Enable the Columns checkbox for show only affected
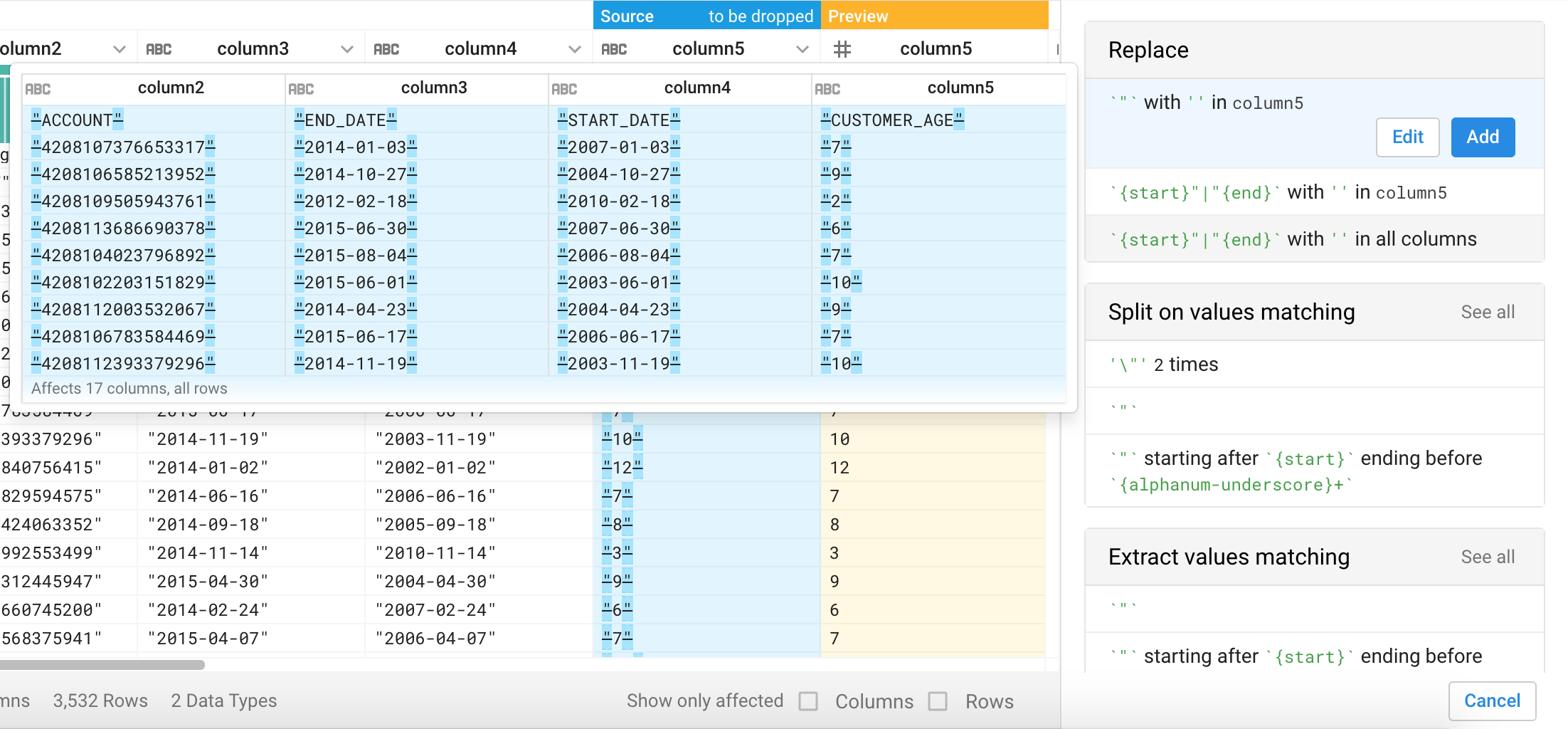This screenshot has width=1568, height=729. click(x=808, y=701)
